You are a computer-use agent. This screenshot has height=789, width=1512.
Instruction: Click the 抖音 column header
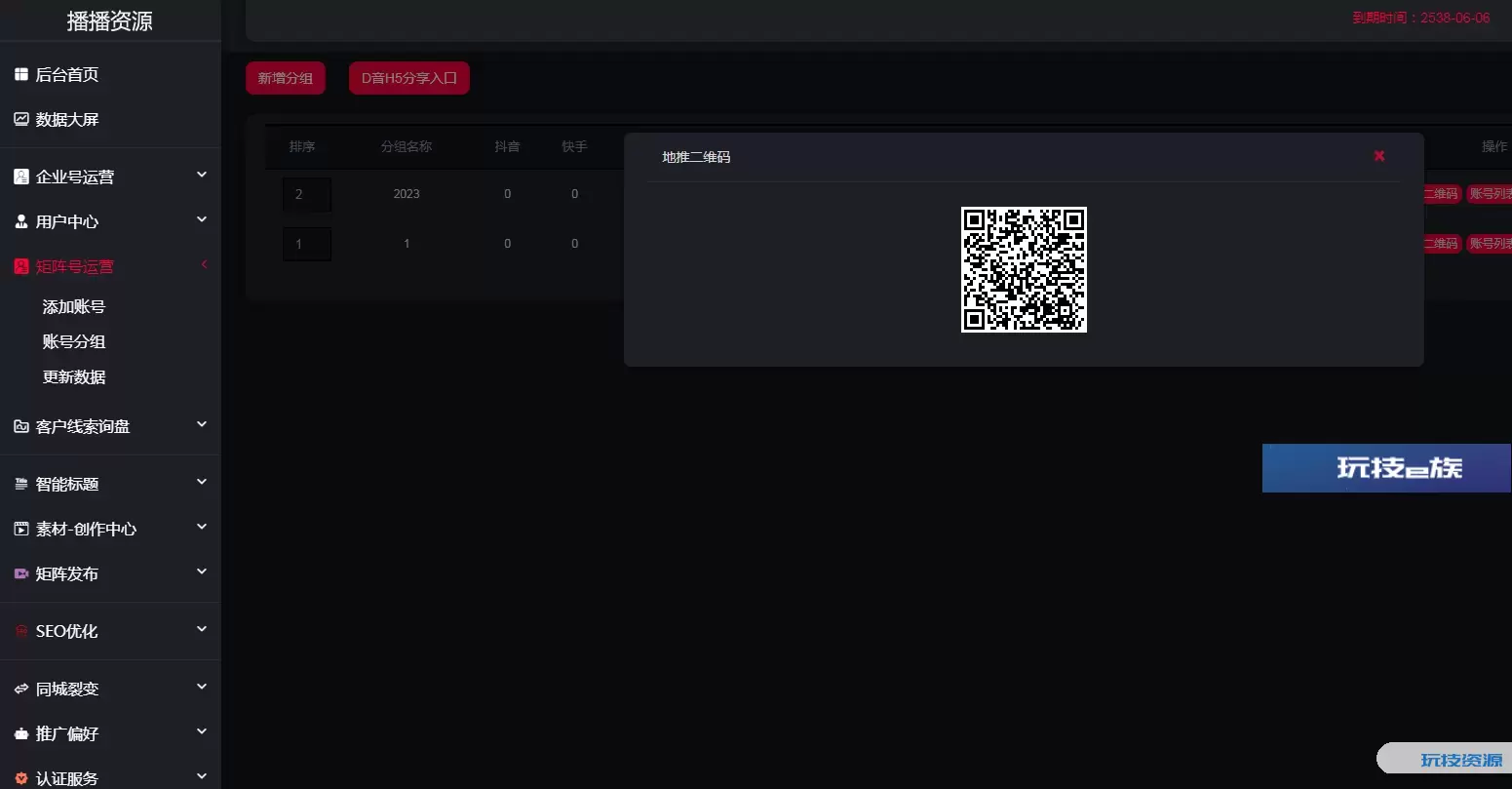point(507,146)
